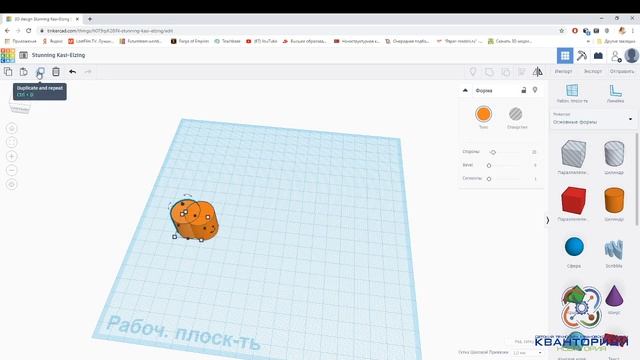Click the Import button
The height and width of the screenshot is (360, 640).
click(563, 71)
